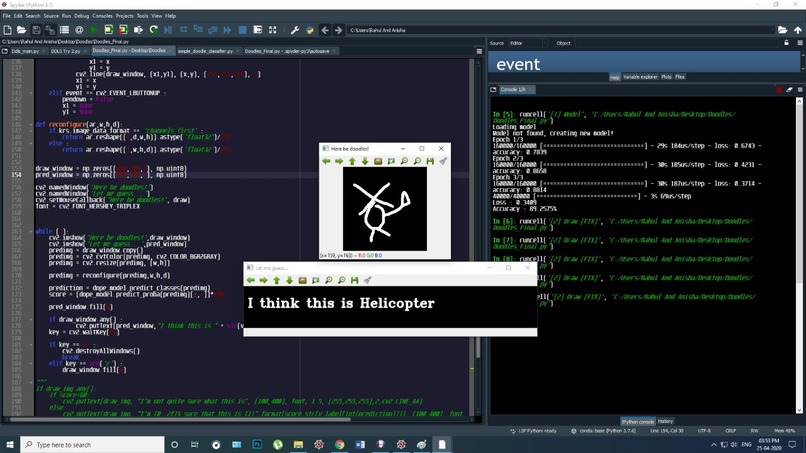Open File Explorer from the taskbar
This screenshot has width=806, height=453.
[298, 444]
